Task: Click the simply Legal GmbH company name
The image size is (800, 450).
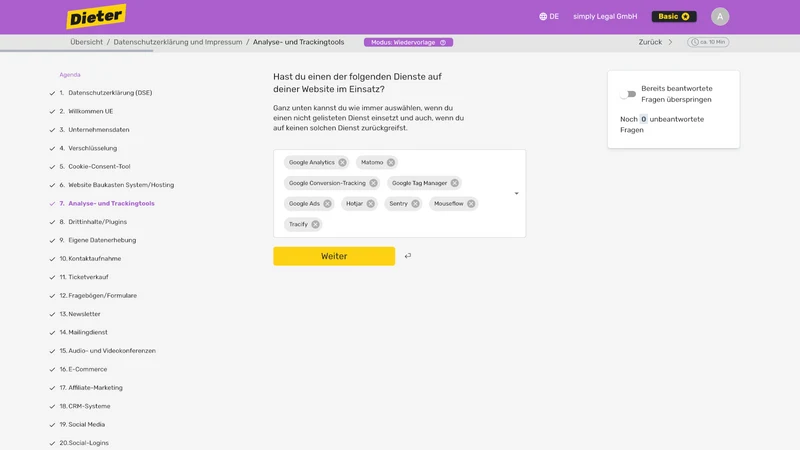Action: tap(605, 16)
